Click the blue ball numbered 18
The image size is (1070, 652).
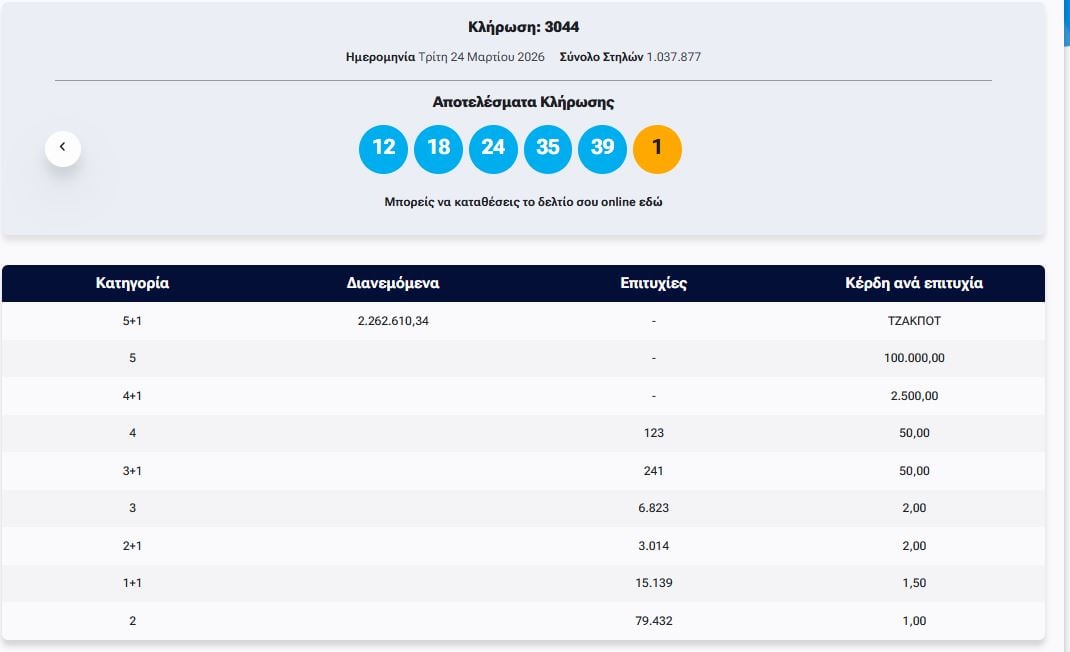(x=438, y=148)
